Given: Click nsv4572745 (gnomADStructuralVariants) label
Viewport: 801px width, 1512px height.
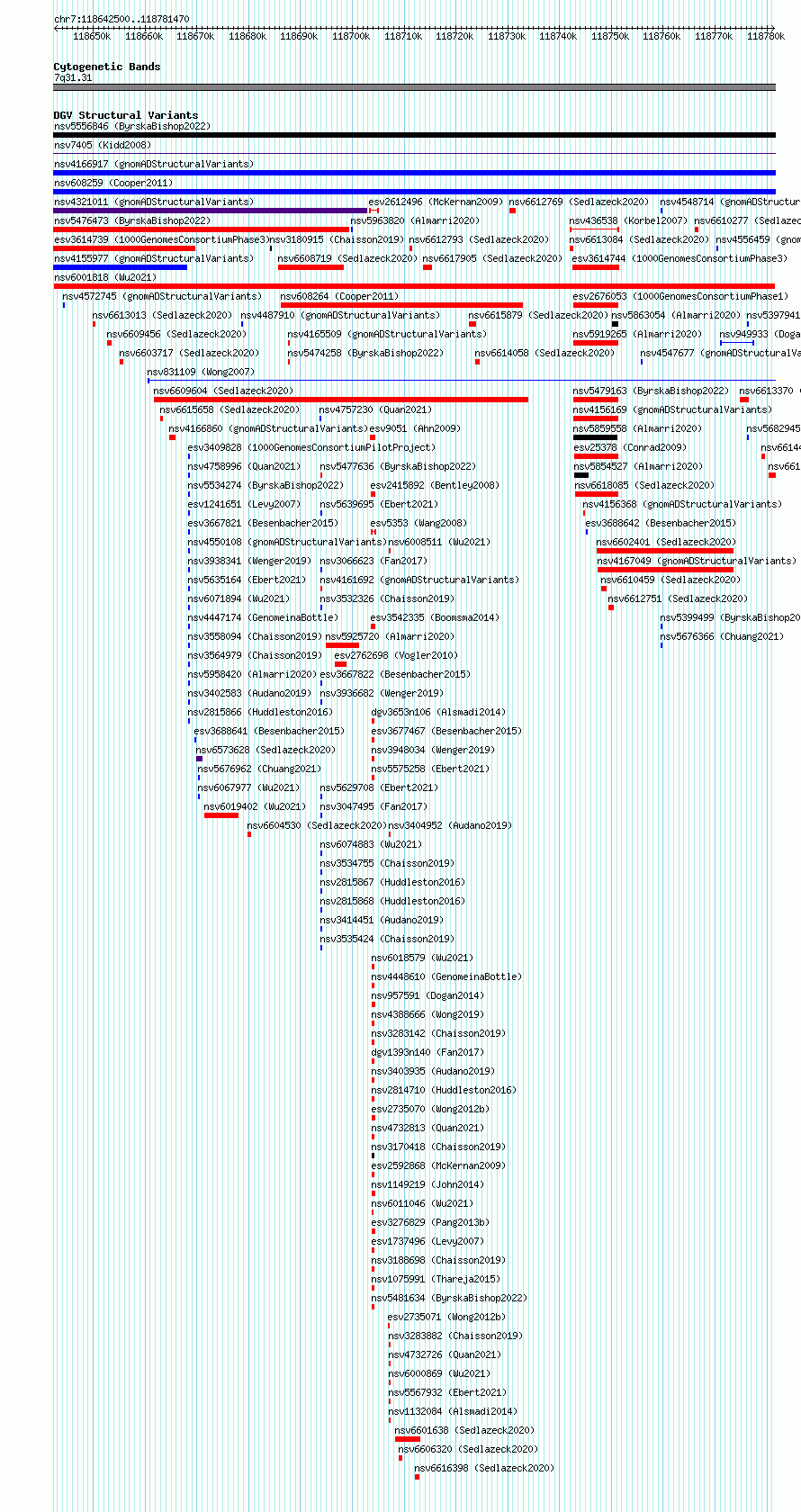Looking at the screenshot, I should point(162,296).
